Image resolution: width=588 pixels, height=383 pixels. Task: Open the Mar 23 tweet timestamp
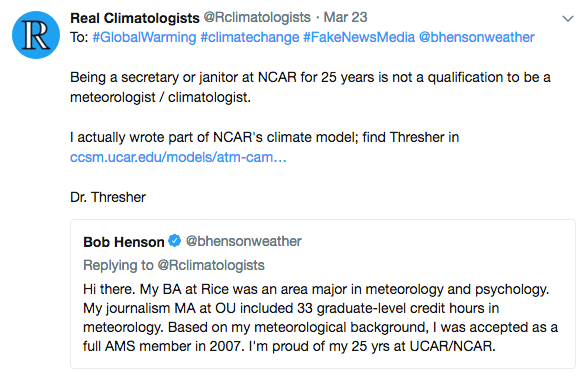[345, 17]
